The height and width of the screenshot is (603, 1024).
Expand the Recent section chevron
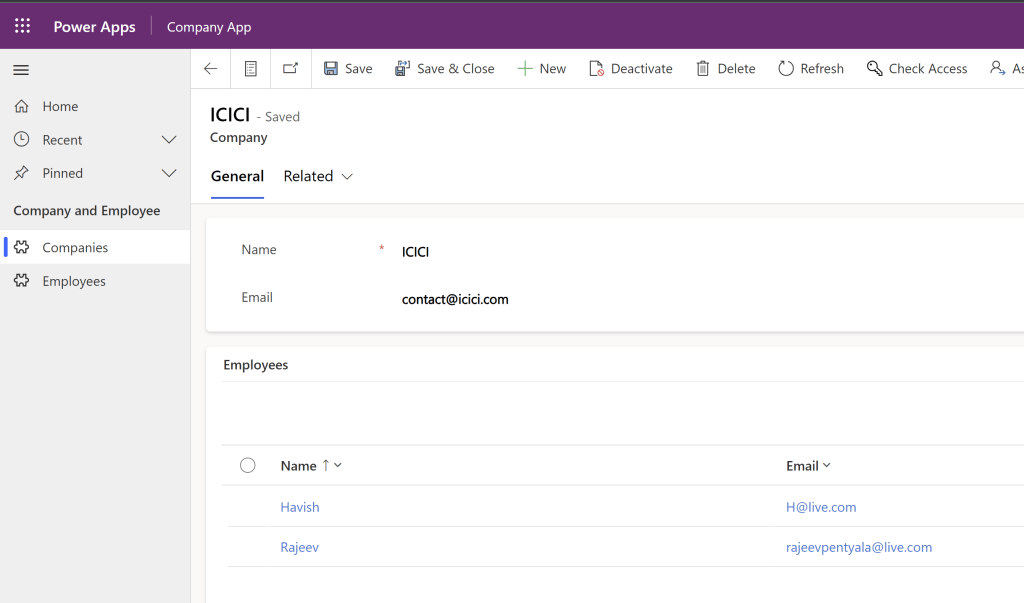coord(169,140)
